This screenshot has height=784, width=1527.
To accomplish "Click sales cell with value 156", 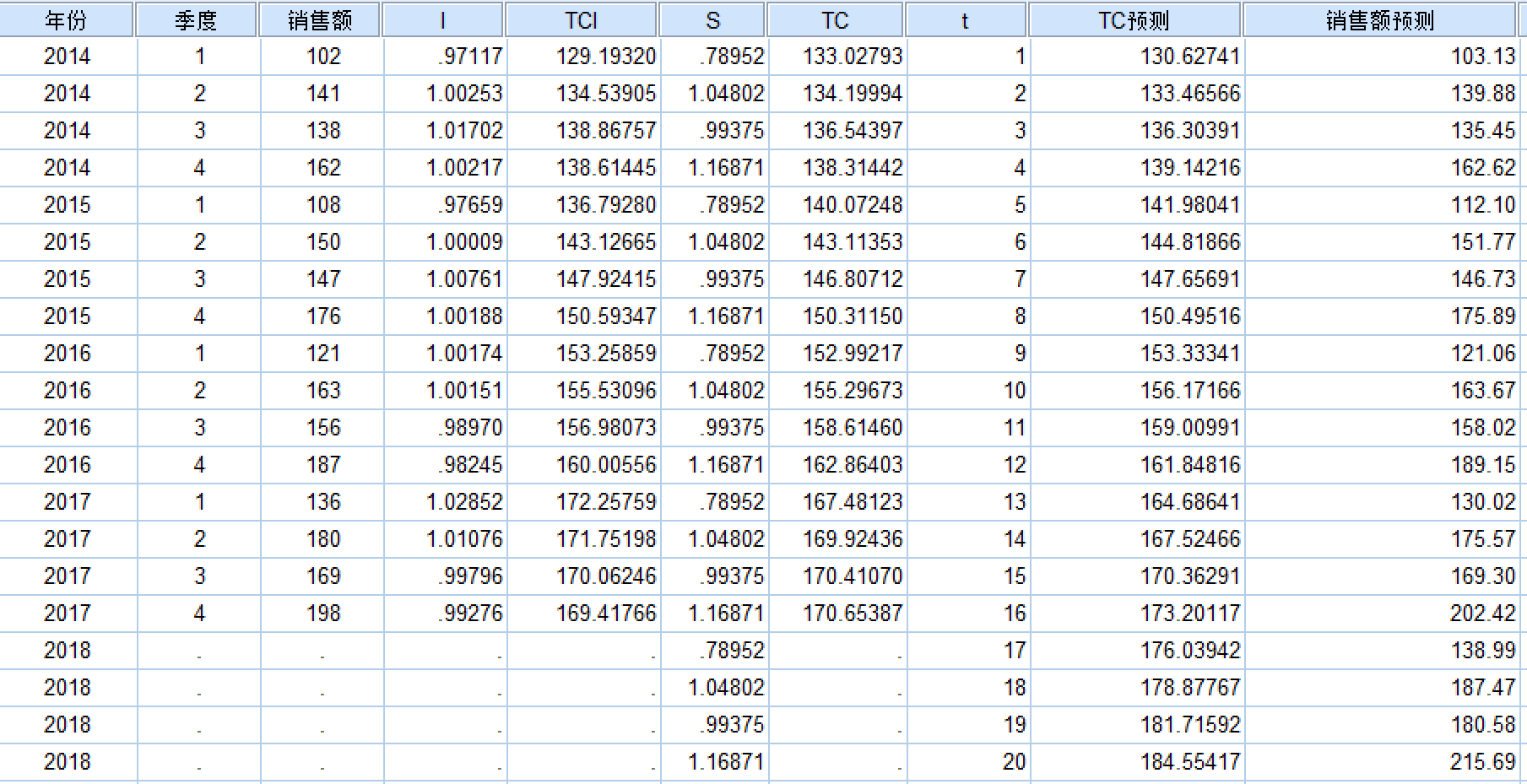I will (322, 428).
